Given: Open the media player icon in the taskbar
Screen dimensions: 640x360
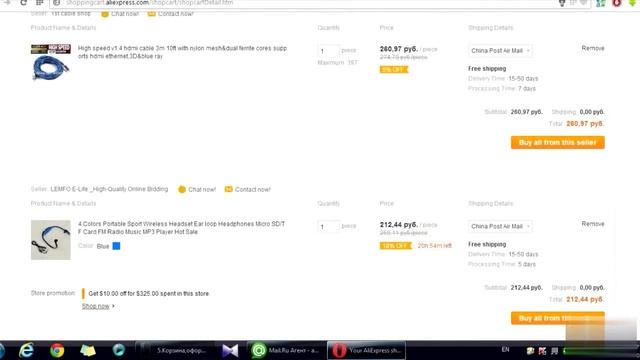Looking at the screenshot, I should 119,350.
